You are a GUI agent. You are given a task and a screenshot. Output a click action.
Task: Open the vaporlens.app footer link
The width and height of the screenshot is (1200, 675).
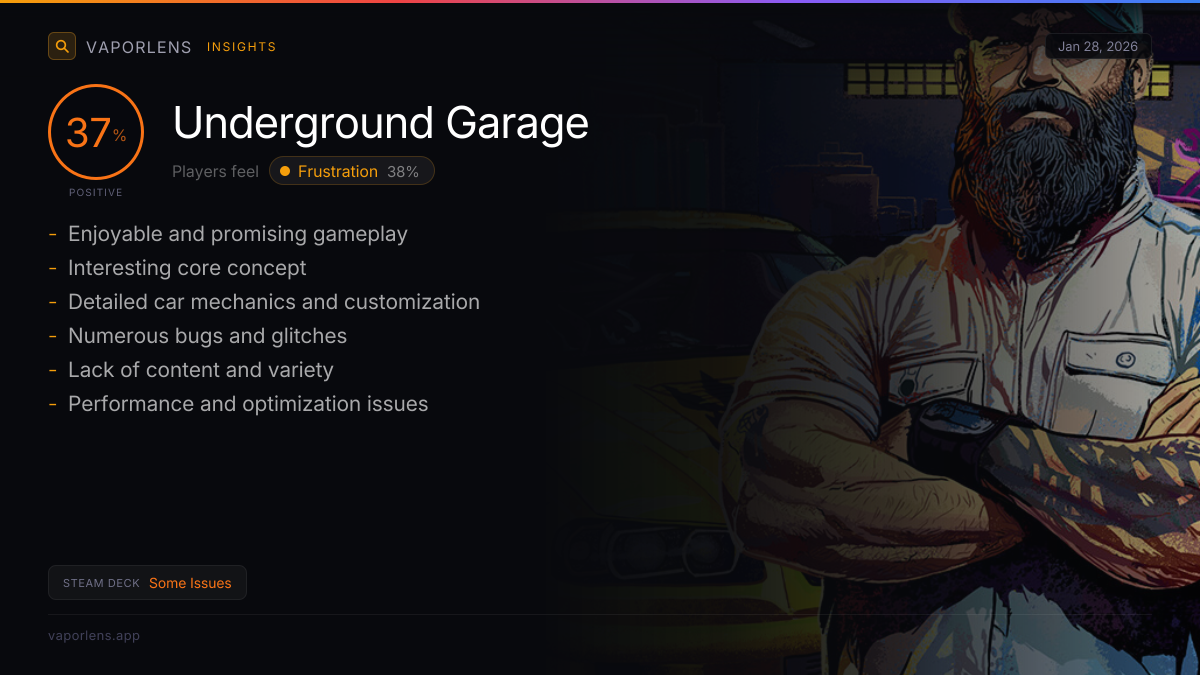[x=94, y=636]
